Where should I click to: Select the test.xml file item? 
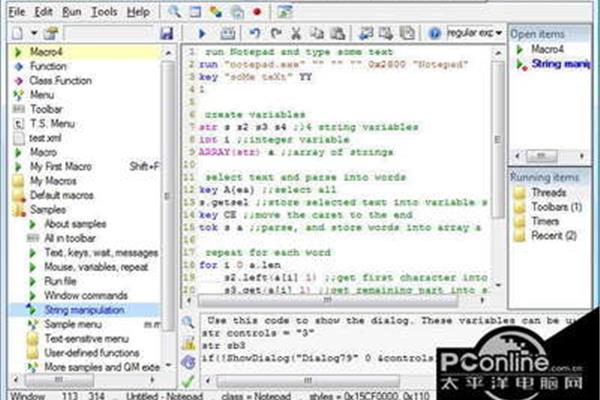pos(46,138)
